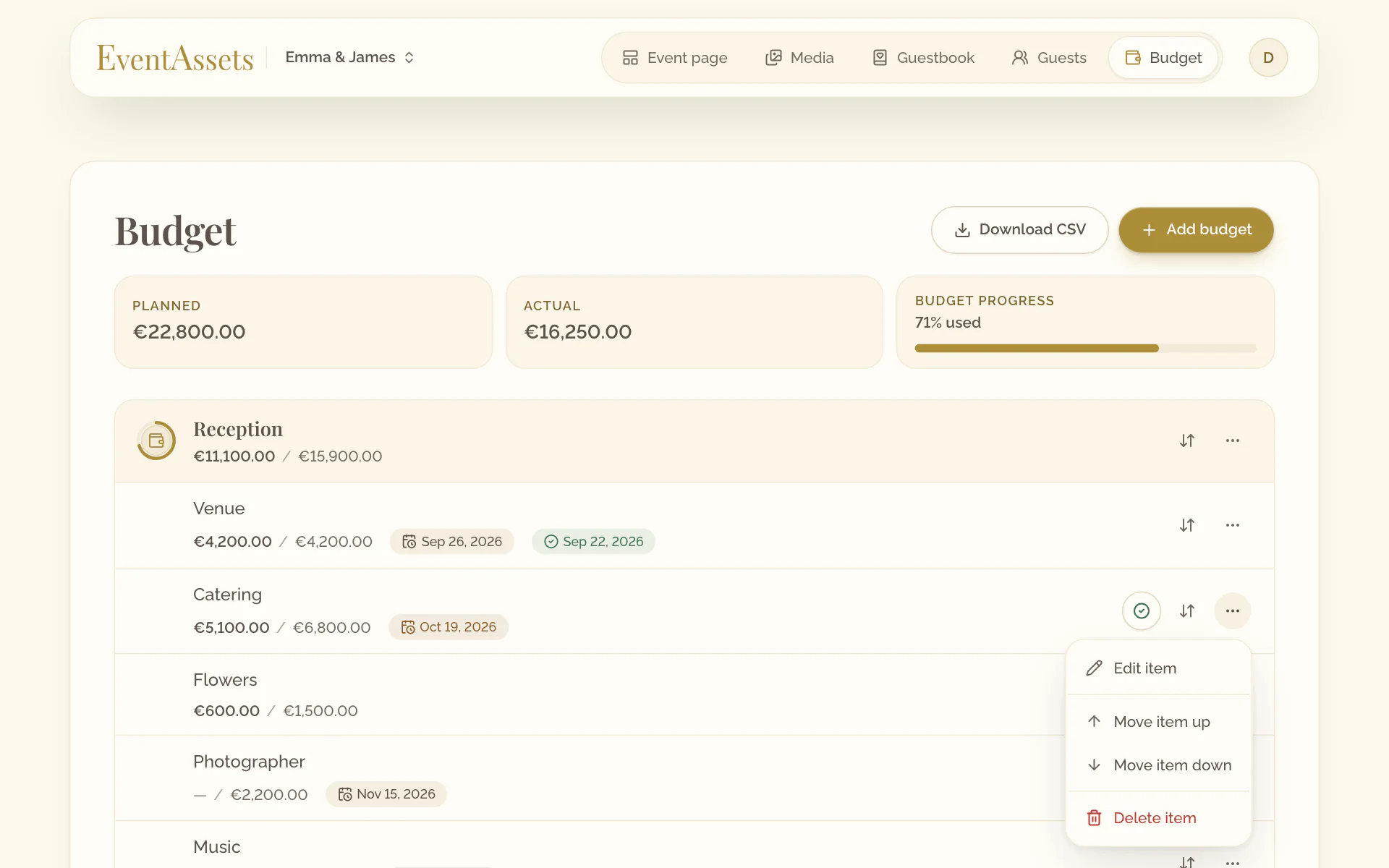
Task: Open the three-dot menu for Venue
Action: click(1233, 525)
